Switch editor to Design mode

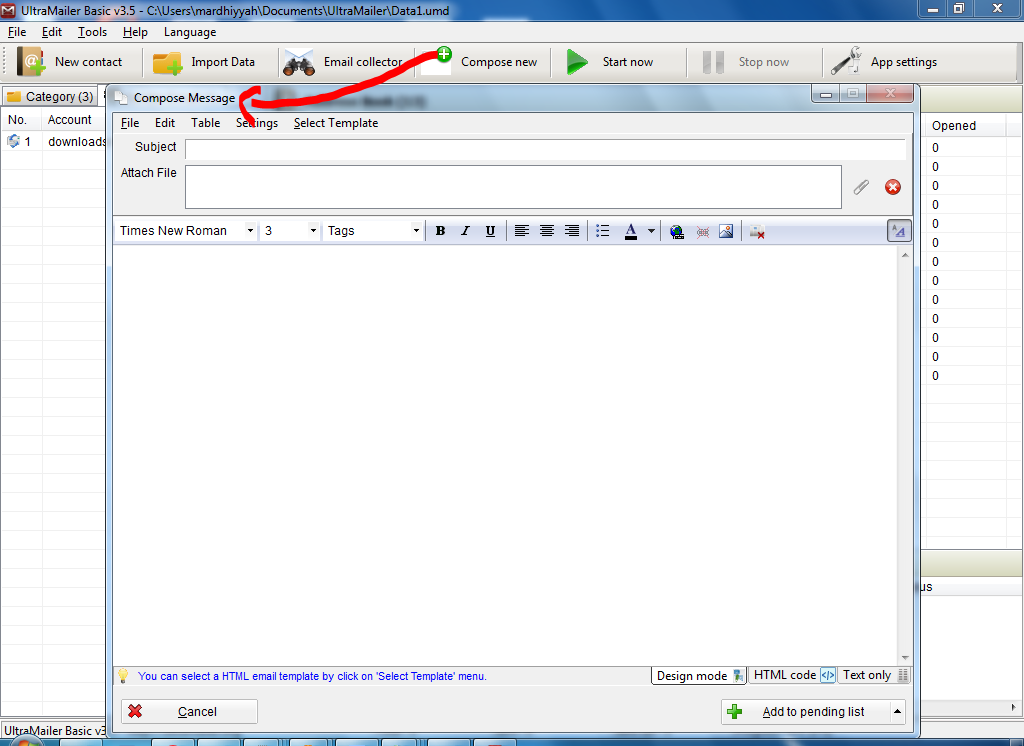(x=699, y=675)
